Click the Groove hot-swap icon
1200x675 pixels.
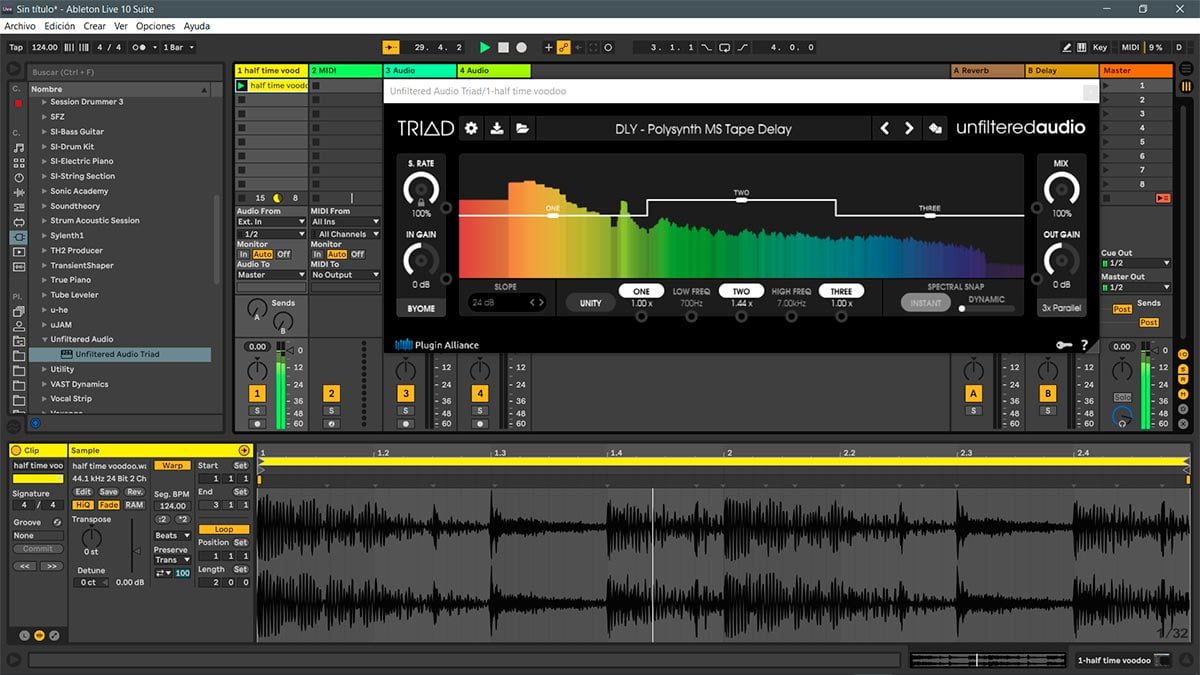tap(57, 522)
